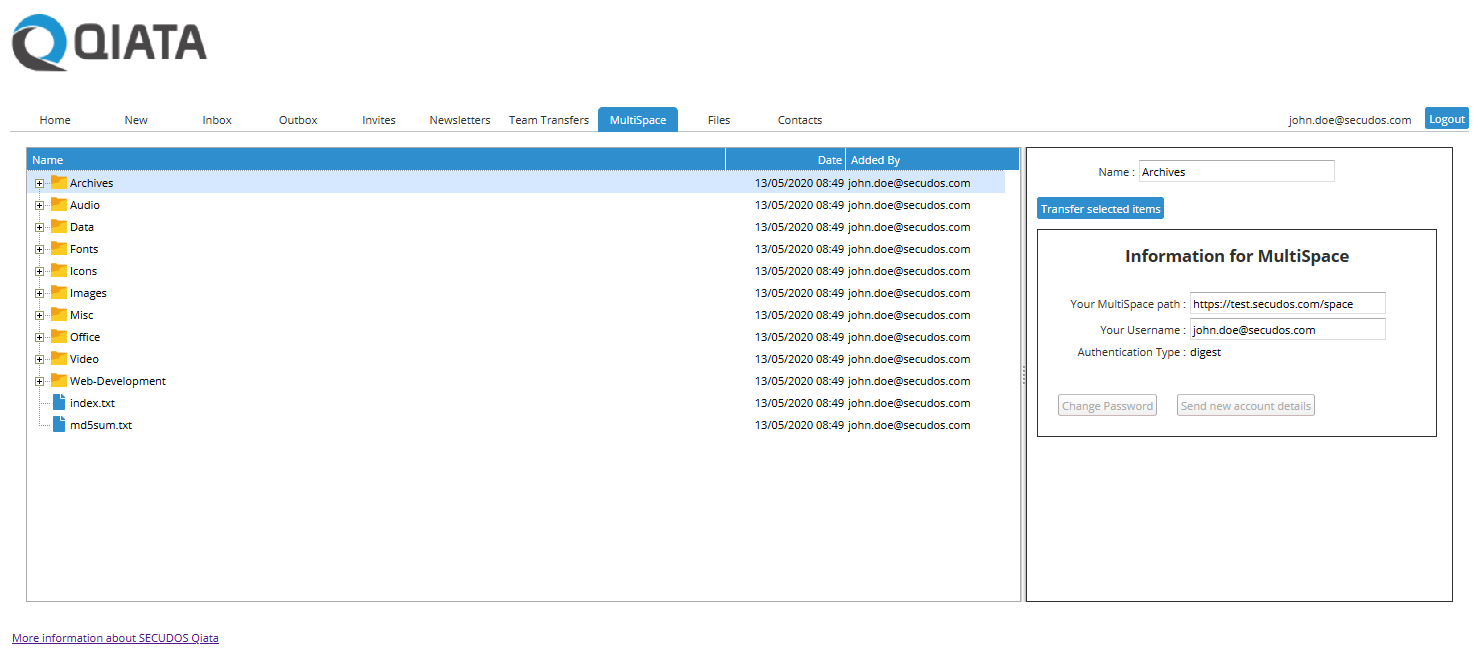
Task: Click the Web-Development folder icon
Action: click(59, 381)
